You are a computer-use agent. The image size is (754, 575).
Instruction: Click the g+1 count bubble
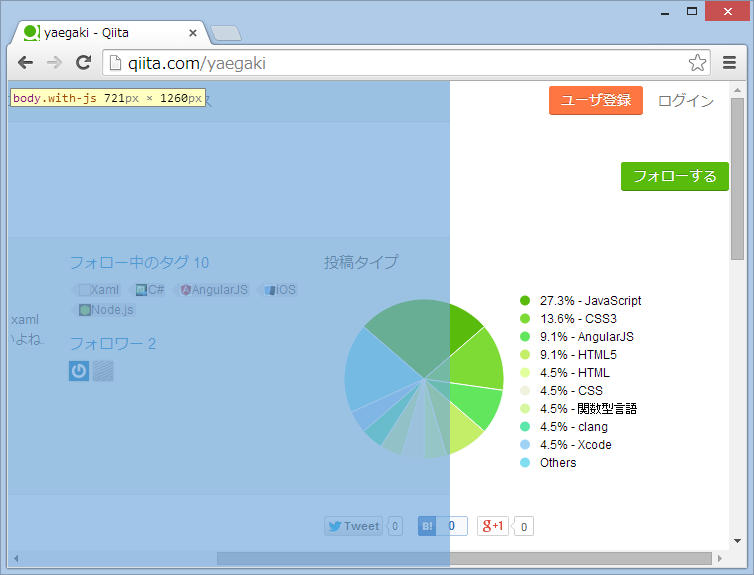point(524,526)
